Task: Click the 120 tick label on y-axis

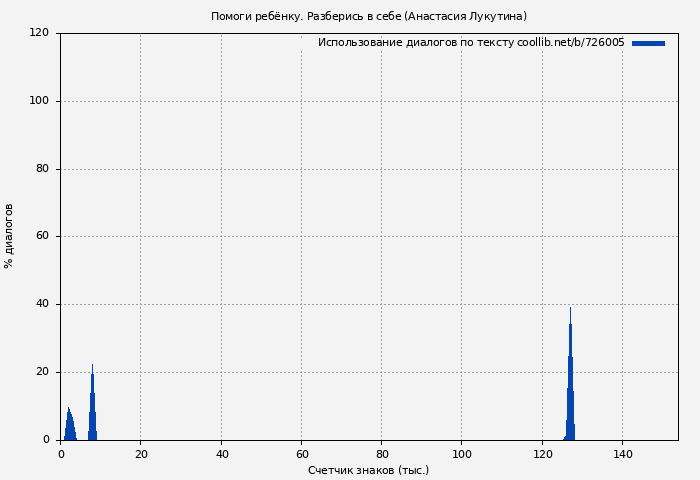Action: coord(39,33)
